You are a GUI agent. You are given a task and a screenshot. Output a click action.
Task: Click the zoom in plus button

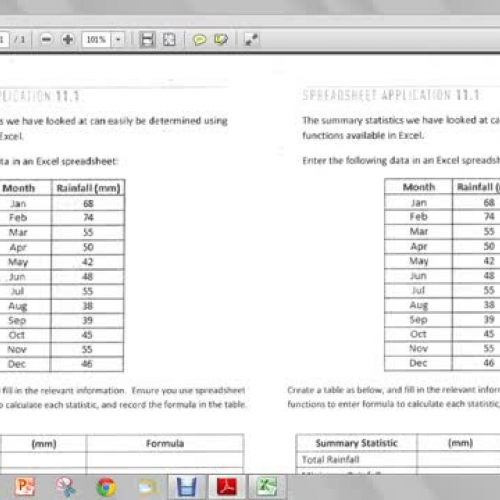(68, 40)
